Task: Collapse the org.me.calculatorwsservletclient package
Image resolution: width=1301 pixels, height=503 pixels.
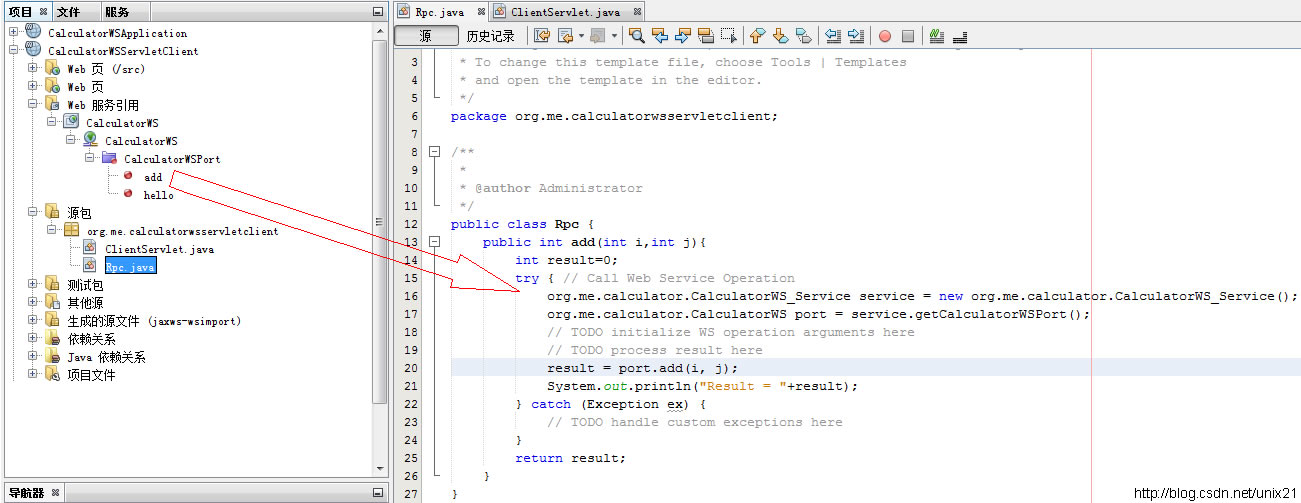Action: 51,231
